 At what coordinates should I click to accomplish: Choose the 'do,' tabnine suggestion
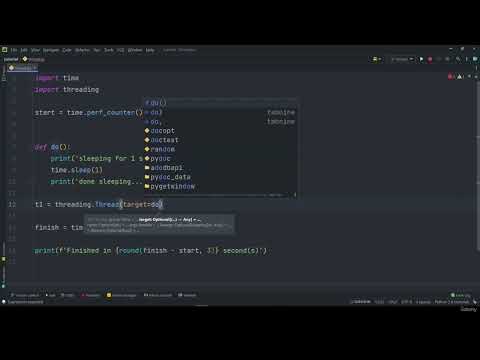pos(220,122)
